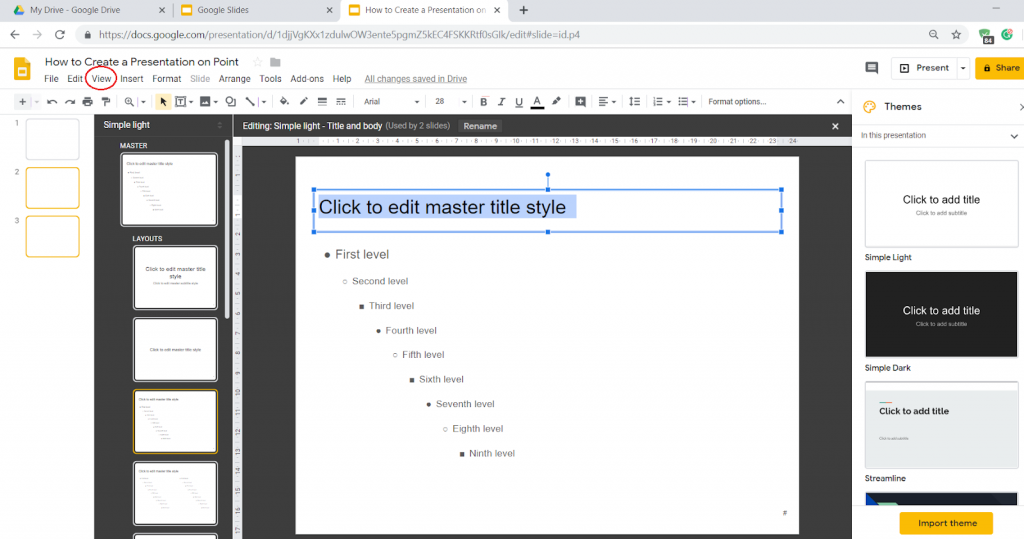
Task: Select the Paint format tool
Action: (105, 102)
